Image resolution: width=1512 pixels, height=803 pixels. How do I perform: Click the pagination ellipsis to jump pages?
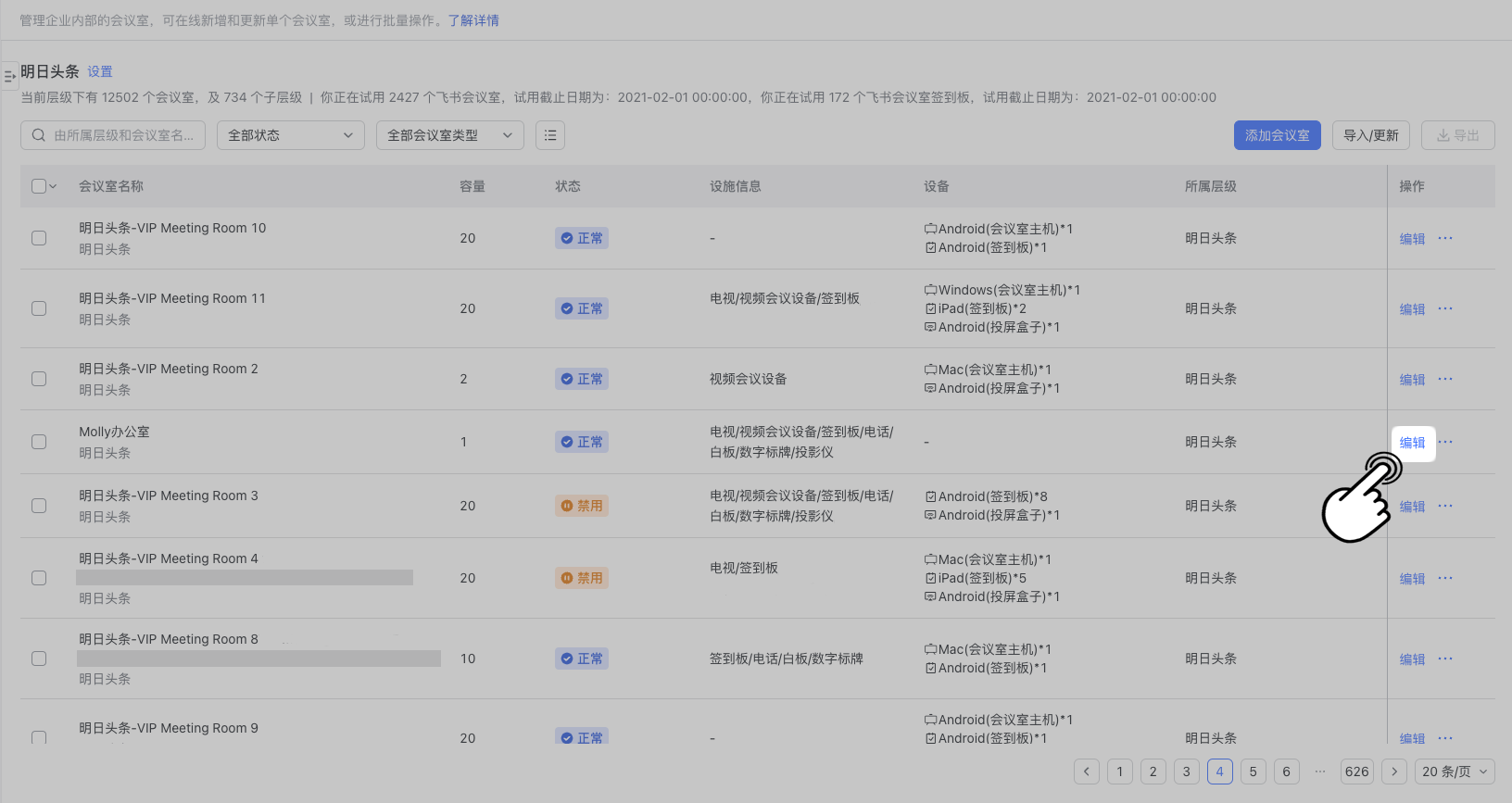click(1320, 772)
